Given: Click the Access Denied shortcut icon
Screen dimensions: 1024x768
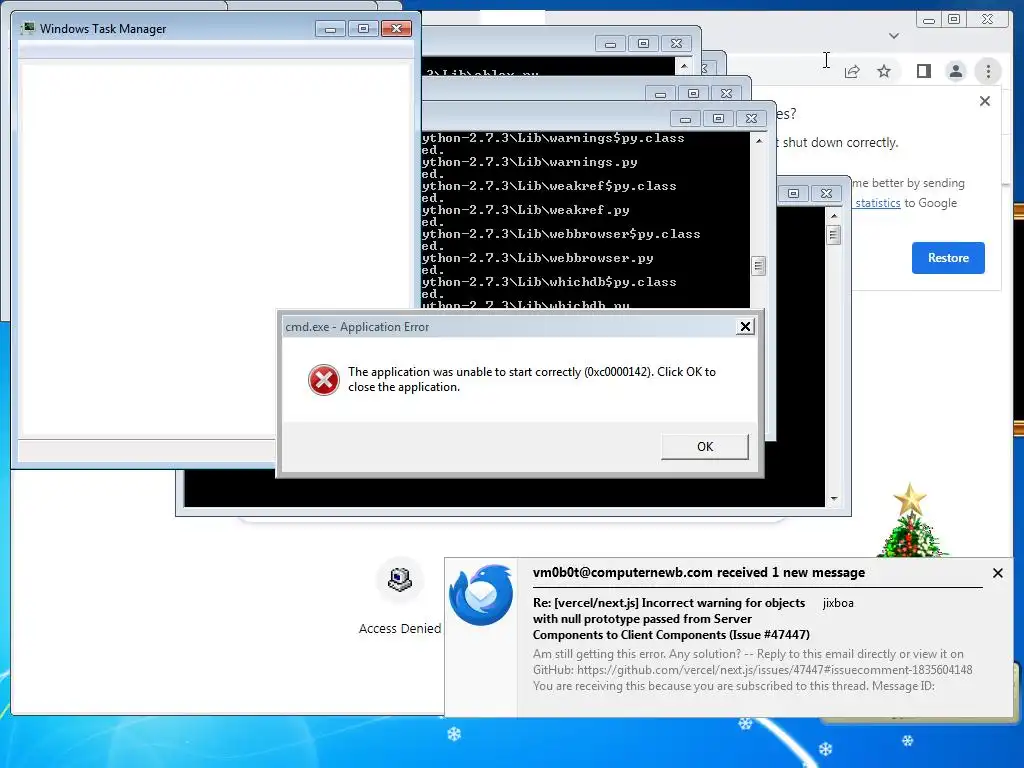Looking at the screenshot, I should (400, 579).
